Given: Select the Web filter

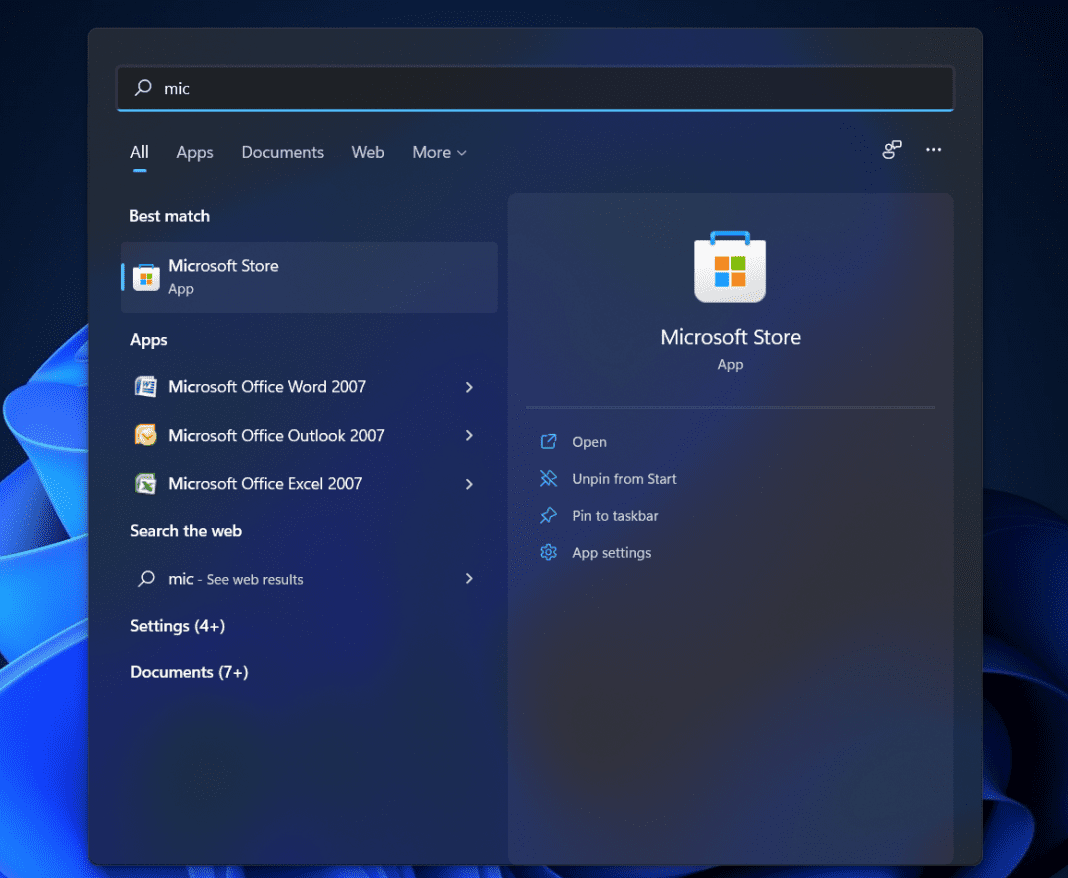Looking at the screenshot, I should pos(367,152).
